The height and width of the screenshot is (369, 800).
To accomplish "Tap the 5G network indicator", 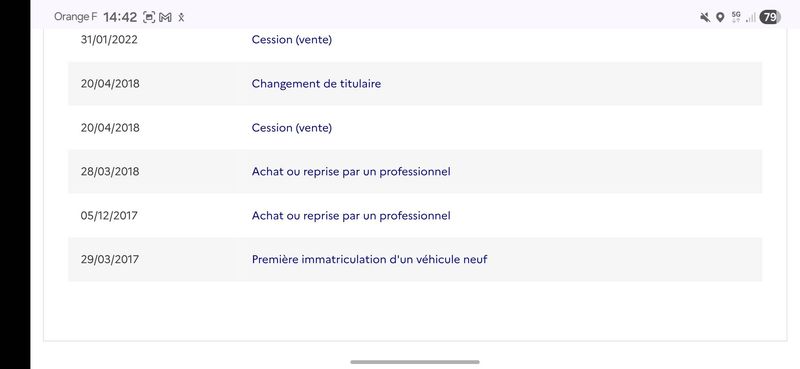I will pyautogui.click(x=736, y=17).
